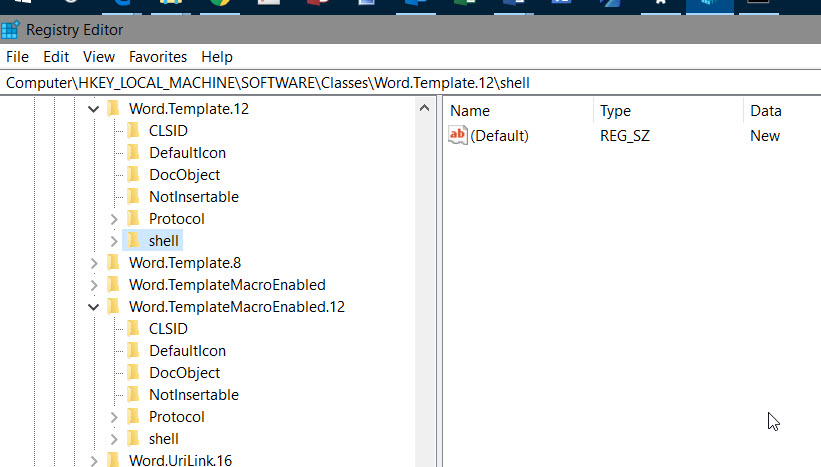This screenshot has height=467, width=821.
Task: Select DefaultIcon label under Word.TemplateMacroEnabled.12
Action: pyautogui.click(x=187, y=350)
